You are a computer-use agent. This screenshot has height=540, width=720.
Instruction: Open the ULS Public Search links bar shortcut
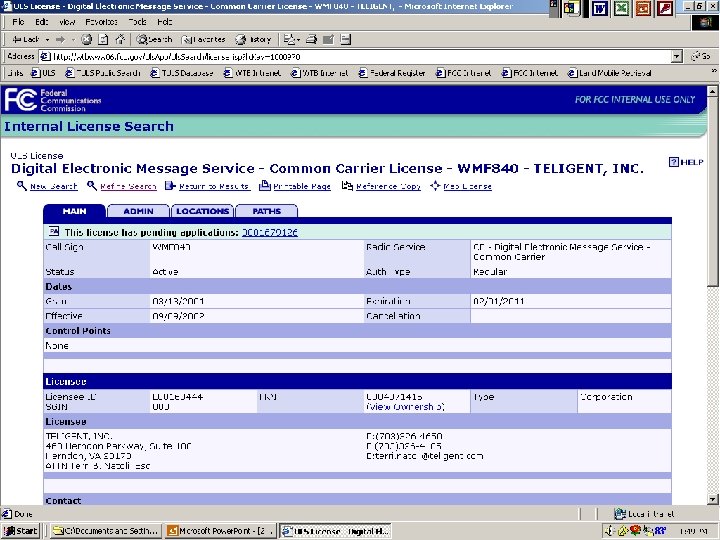(x=103, y=73)
